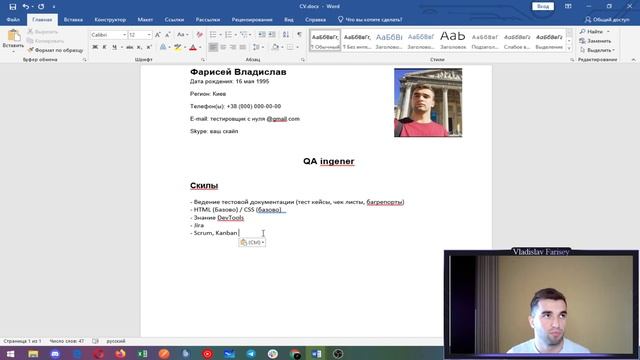Click Format Painter (Формат по образцу)

pyautogui.click(x=55, y=50)
